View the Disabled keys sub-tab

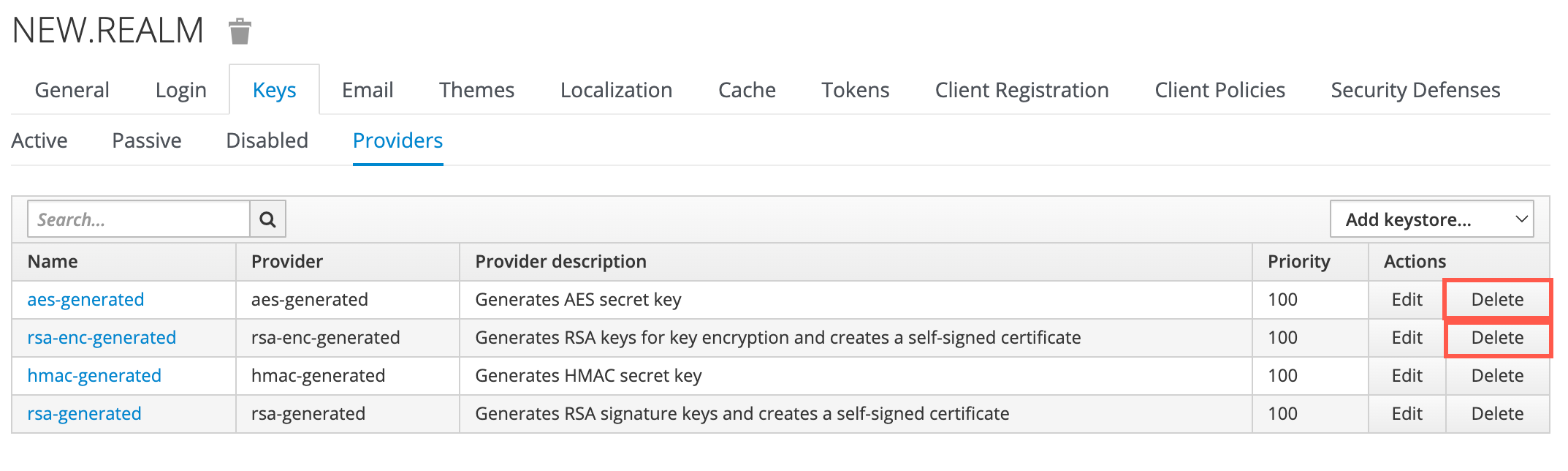tap(267, 140)
